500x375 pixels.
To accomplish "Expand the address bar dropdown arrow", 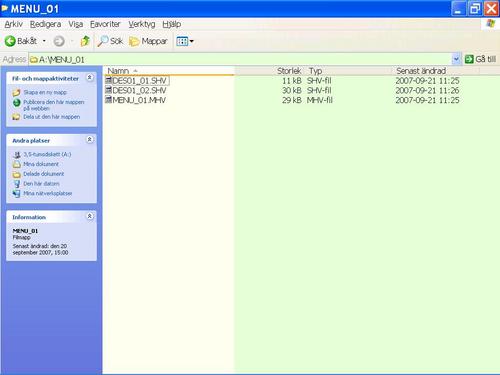I will [456, 59].
